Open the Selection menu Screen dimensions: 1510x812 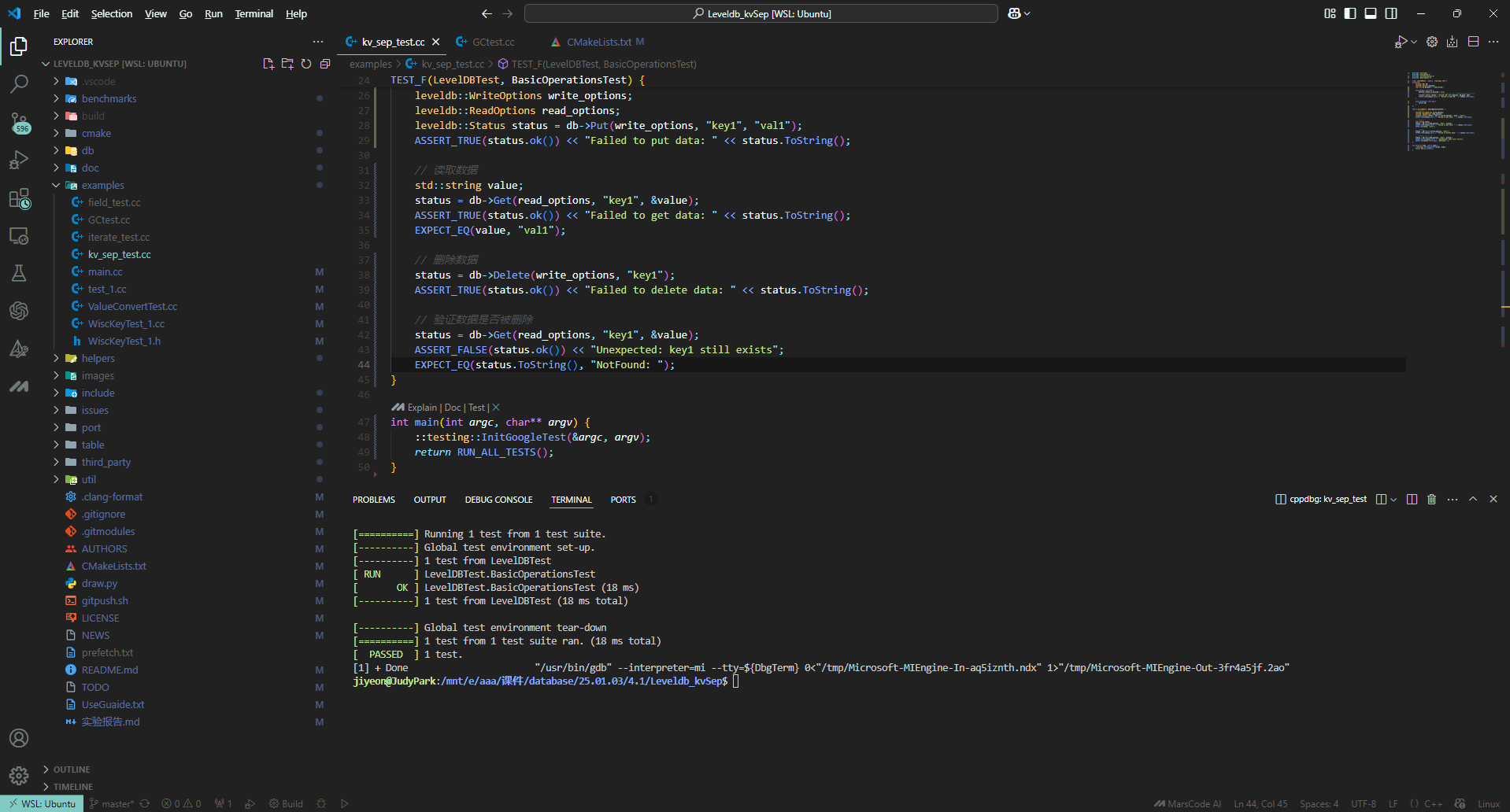point(112,13)
